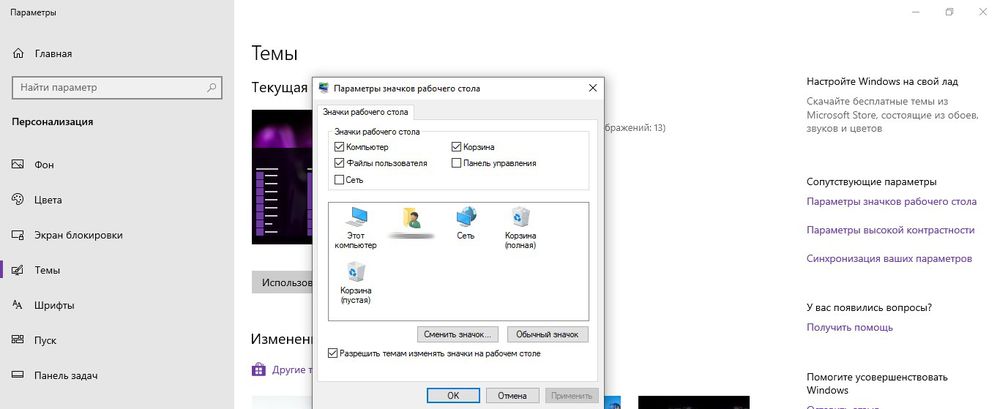The image size is (1000, 409).
Task: Select the Сеть network icon in list
Action: 466,219
